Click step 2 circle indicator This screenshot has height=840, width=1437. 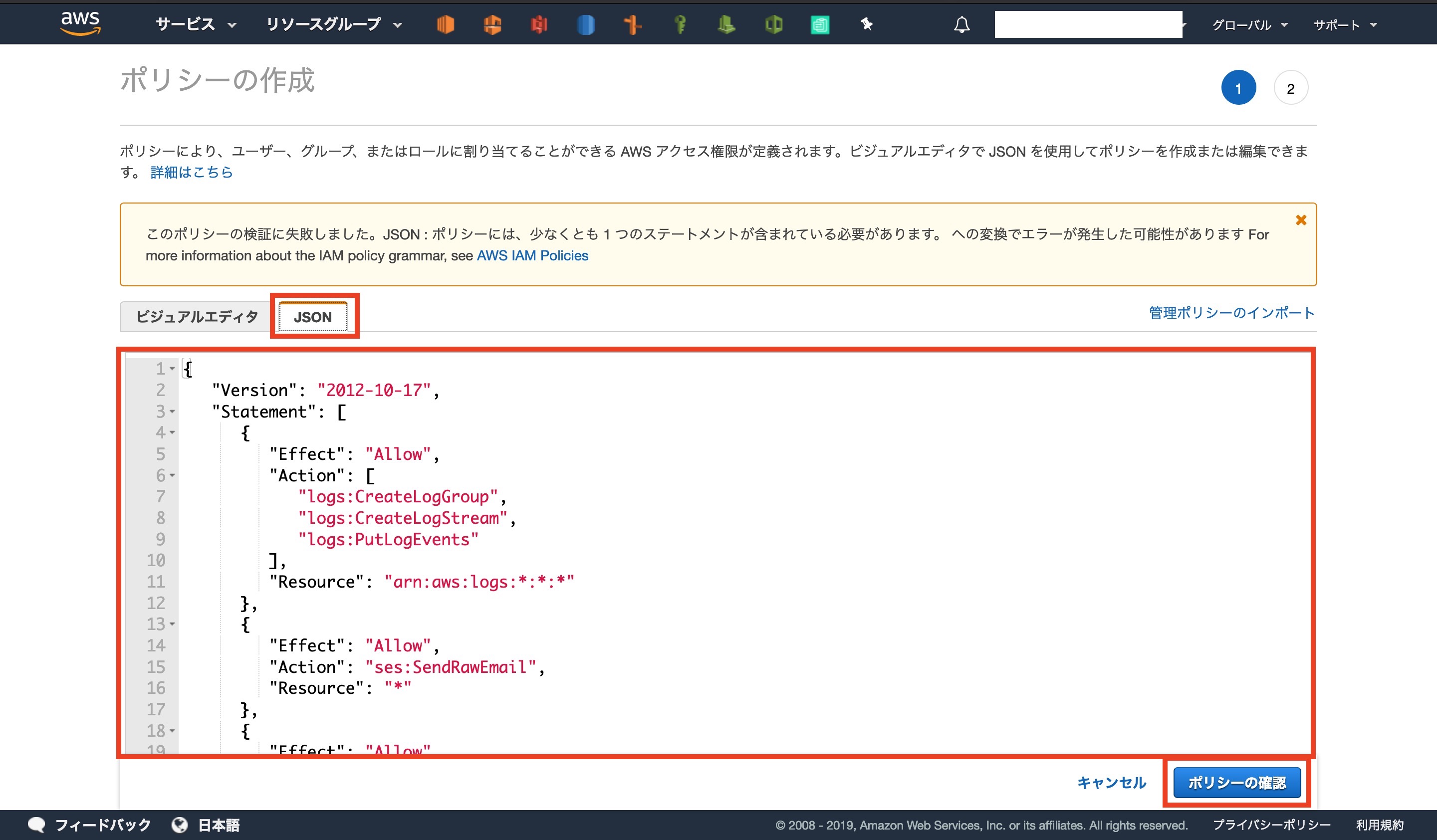[1290, 88]
